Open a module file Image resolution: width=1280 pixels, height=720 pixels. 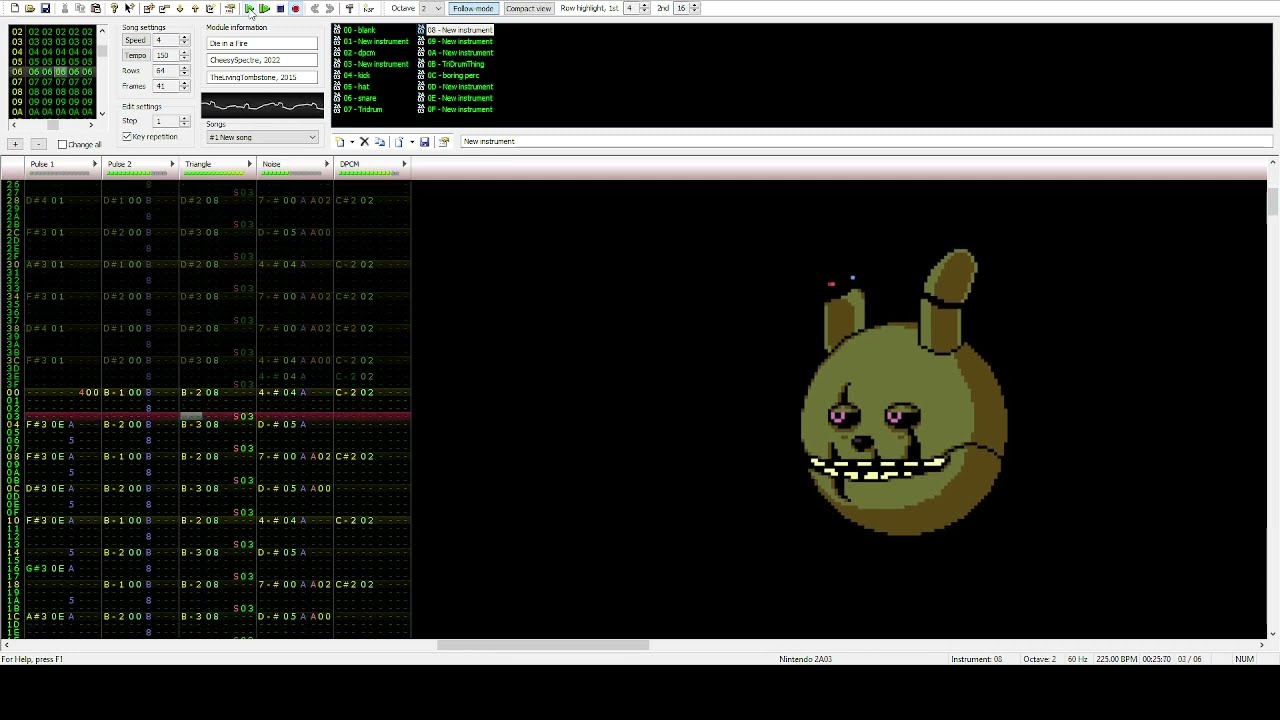click(30, 8)
